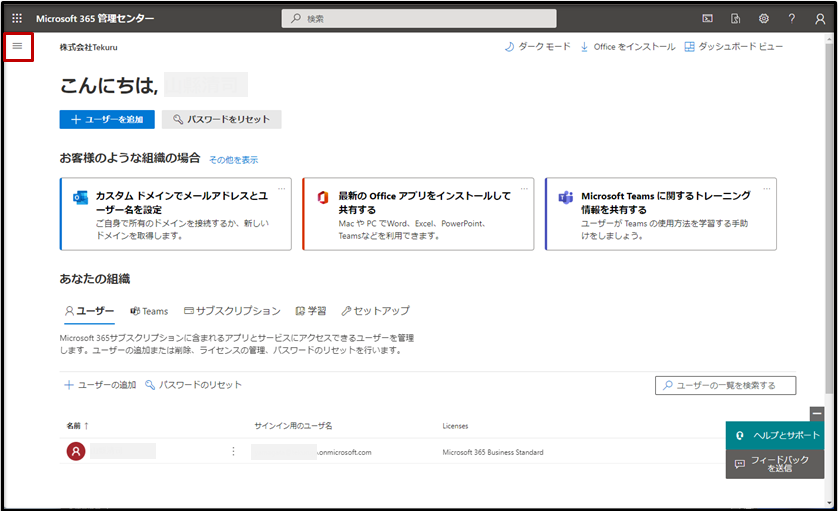
Task: Open the document icon in the header
Action: (x=735, y=19)
